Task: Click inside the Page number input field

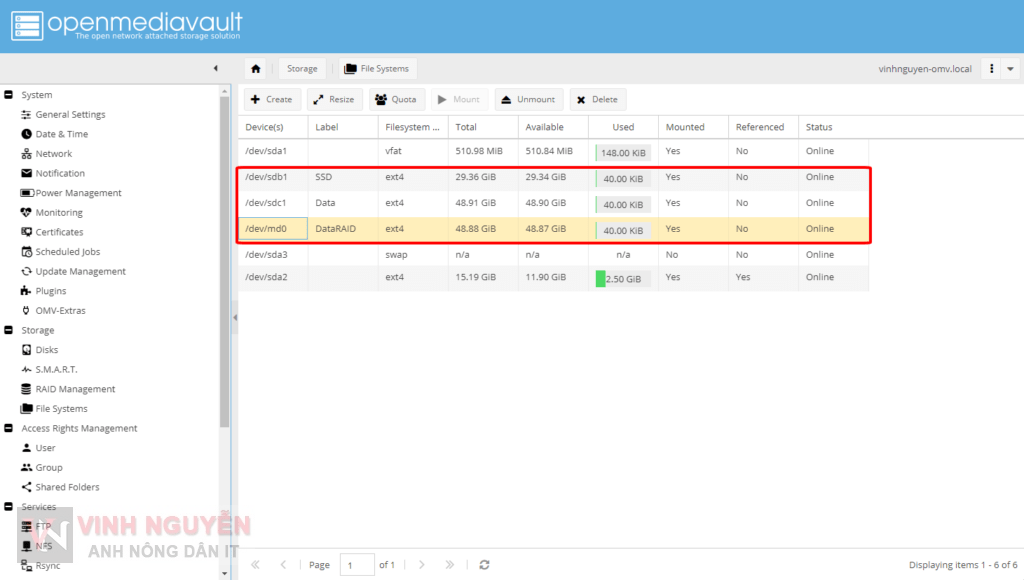Action: point(357,564)
